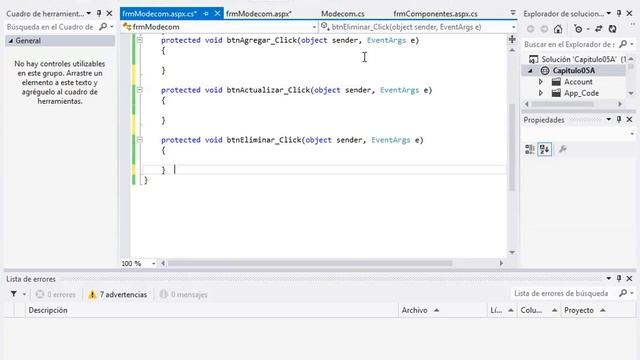Click the Account folder icon
The height and width of the screenshot is (360, 640).
556,82
